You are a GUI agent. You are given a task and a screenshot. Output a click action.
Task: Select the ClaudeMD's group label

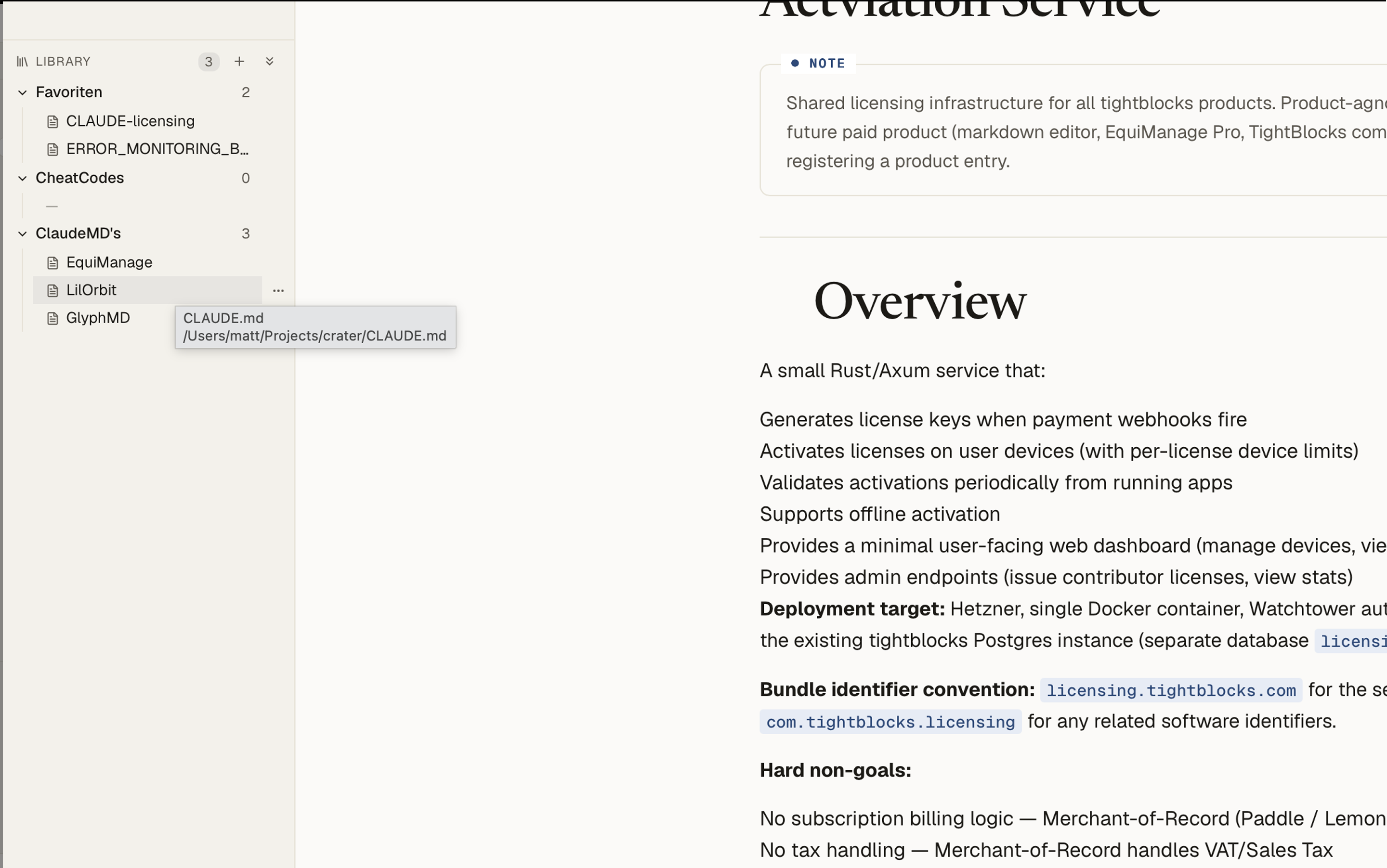coord(78,233)
